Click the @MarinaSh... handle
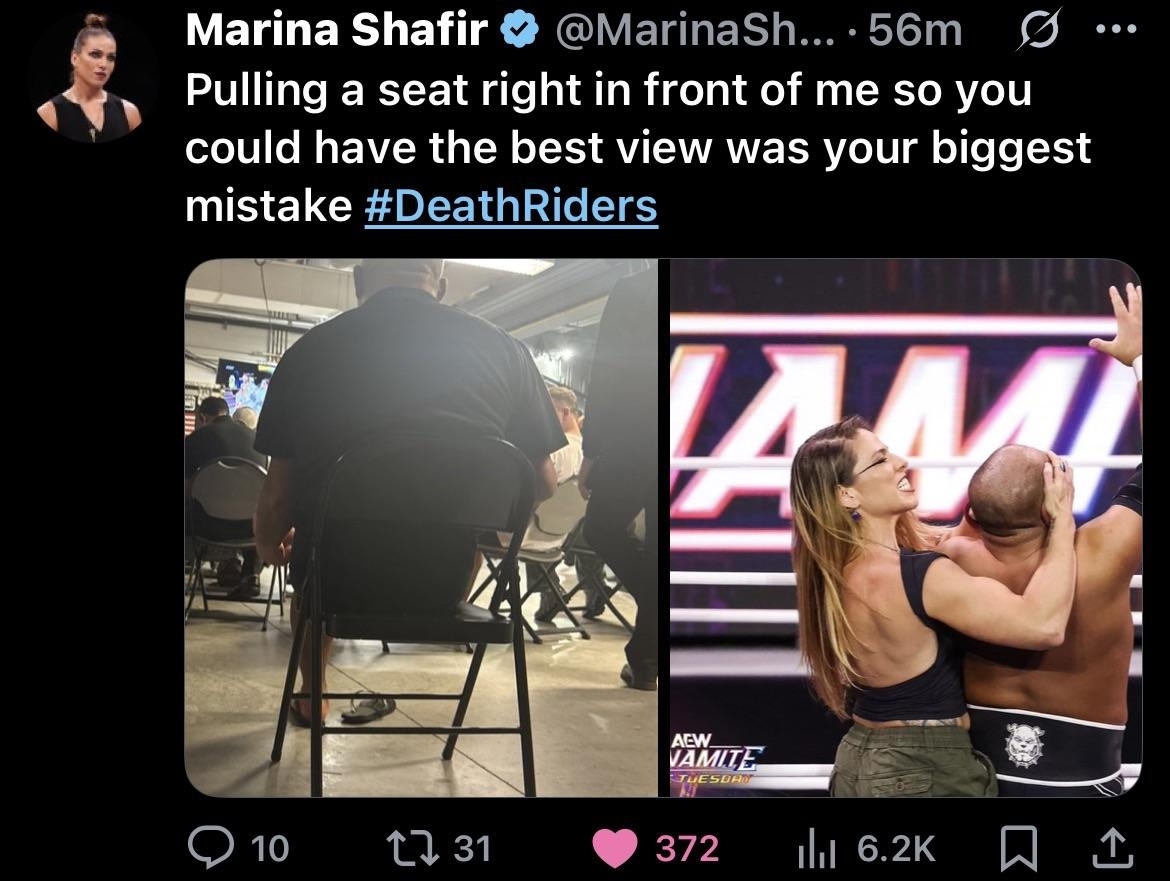Viewport: 1170px width, 881px height. [693, 30]
